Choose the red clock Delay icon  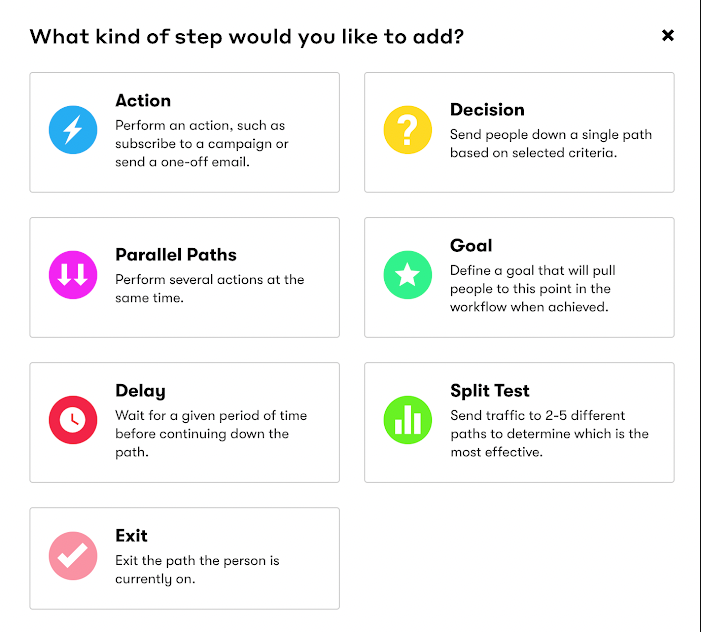(x=73, y=420)
